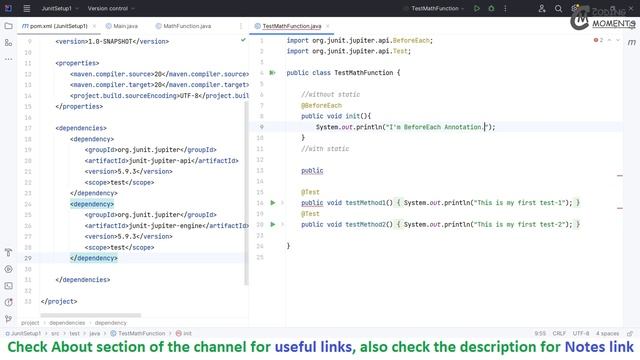Open Code With Me user icon
The height and width of the screenshot is (360, 640).
[x=542, y=8]
